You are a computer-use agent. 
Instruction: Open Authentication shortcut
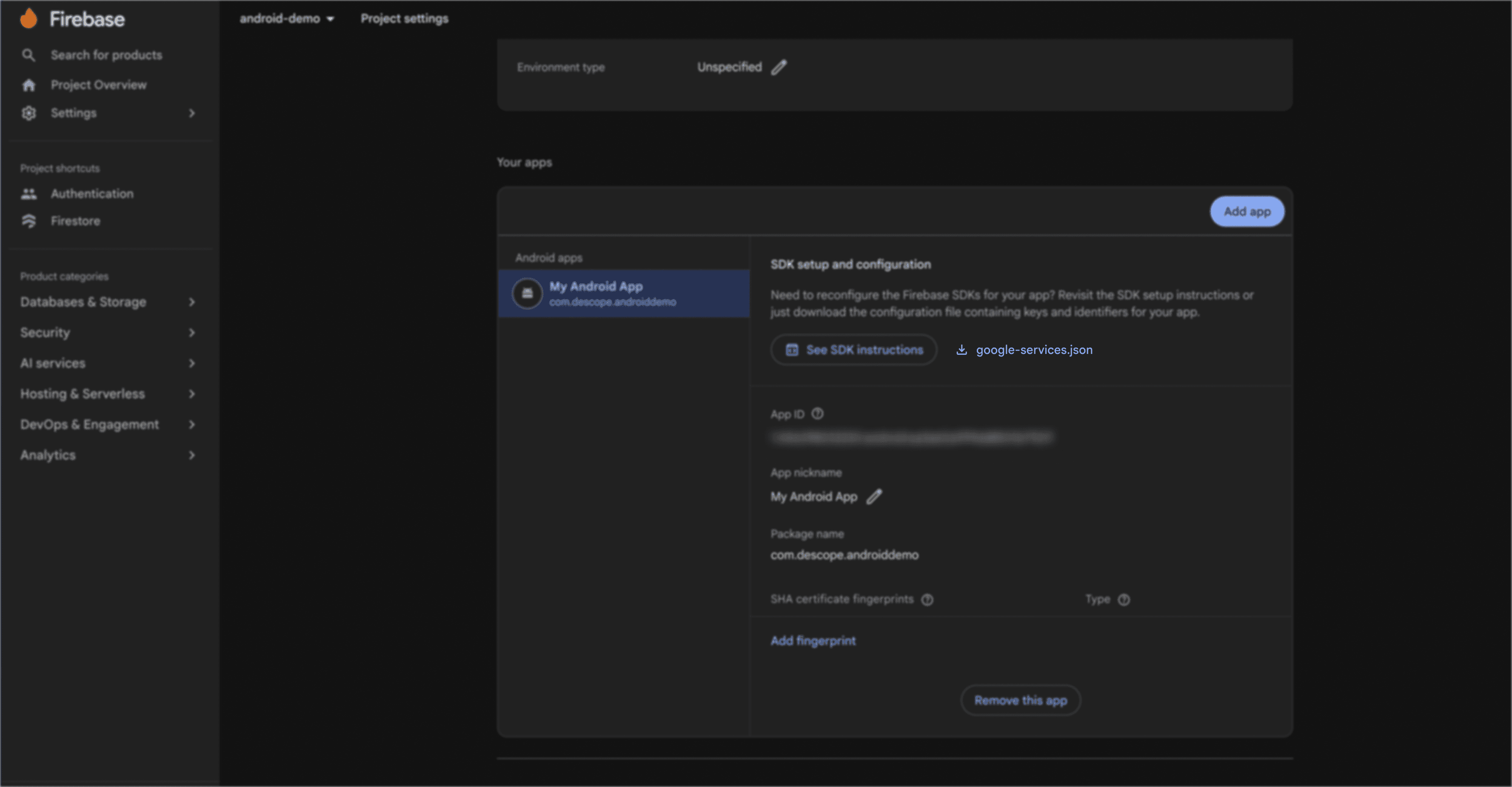pyautogui.click(x=92, y=194)
